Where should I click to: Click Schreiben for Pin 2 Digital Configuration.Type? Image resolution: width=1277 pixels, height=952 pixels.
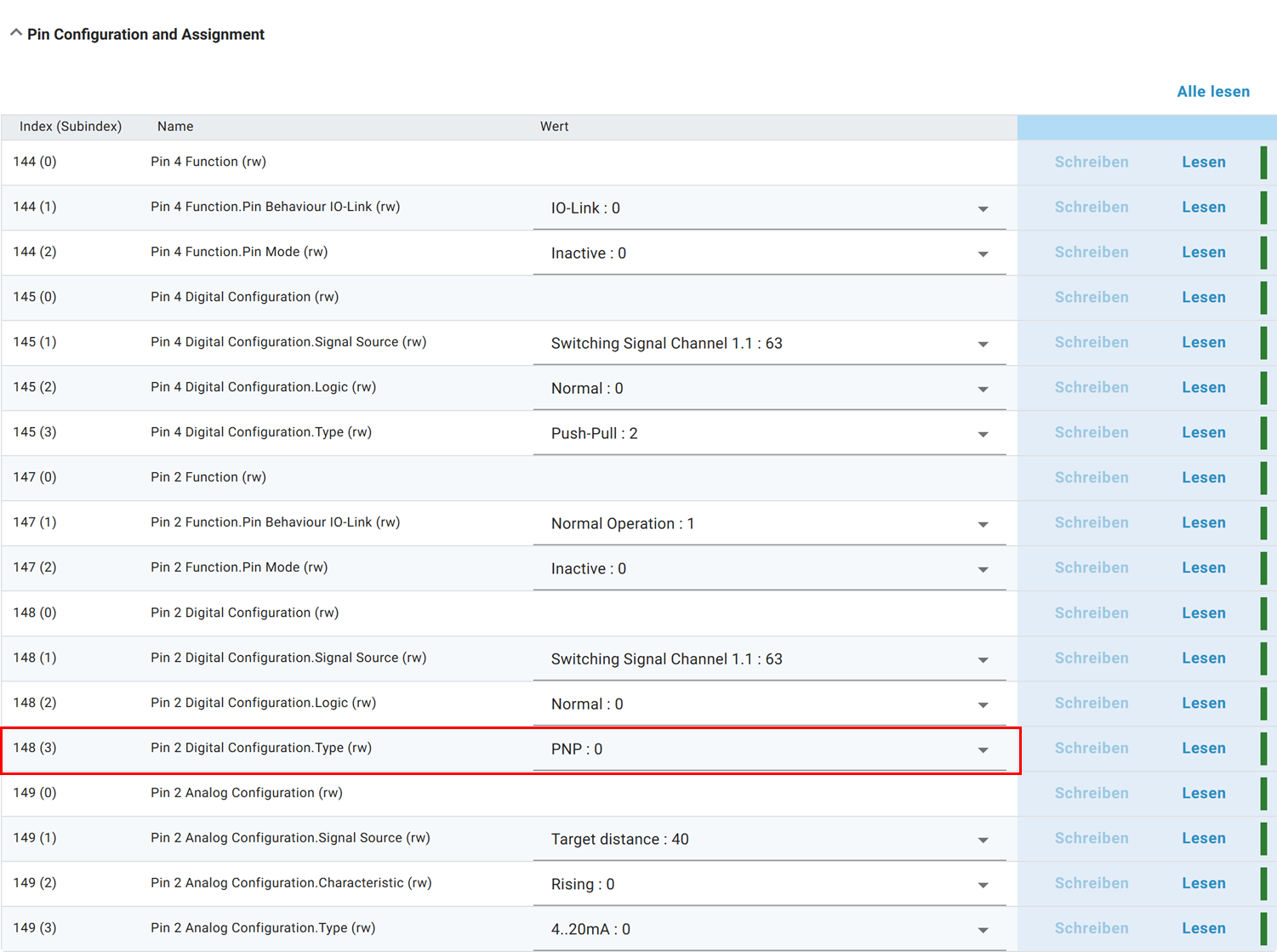1091,749
